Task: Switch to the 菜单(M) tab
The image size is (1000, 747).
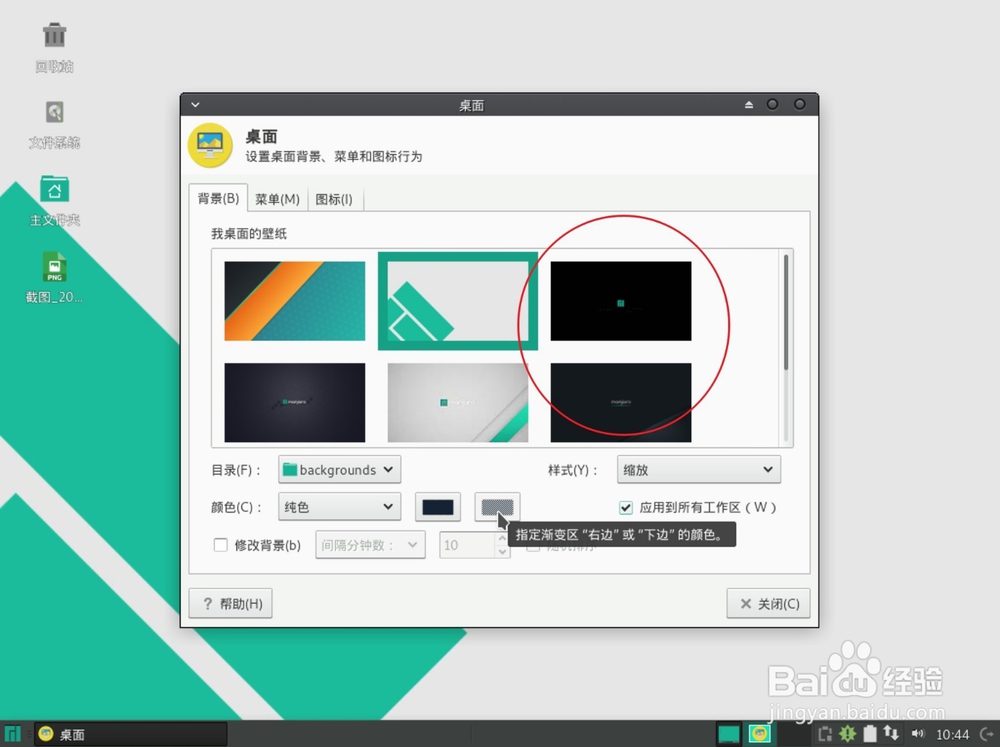Action: [278, 199]
